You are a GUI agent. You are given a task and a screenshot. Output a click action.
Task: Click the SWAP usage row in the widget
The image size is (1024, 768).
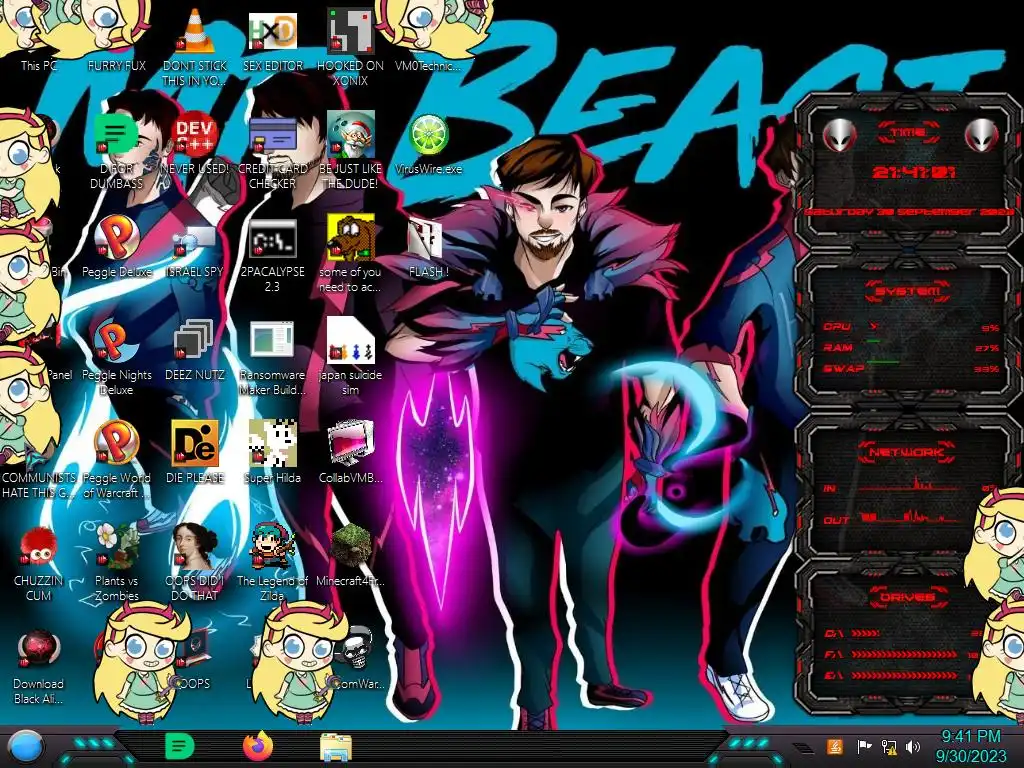pos(910,368)
